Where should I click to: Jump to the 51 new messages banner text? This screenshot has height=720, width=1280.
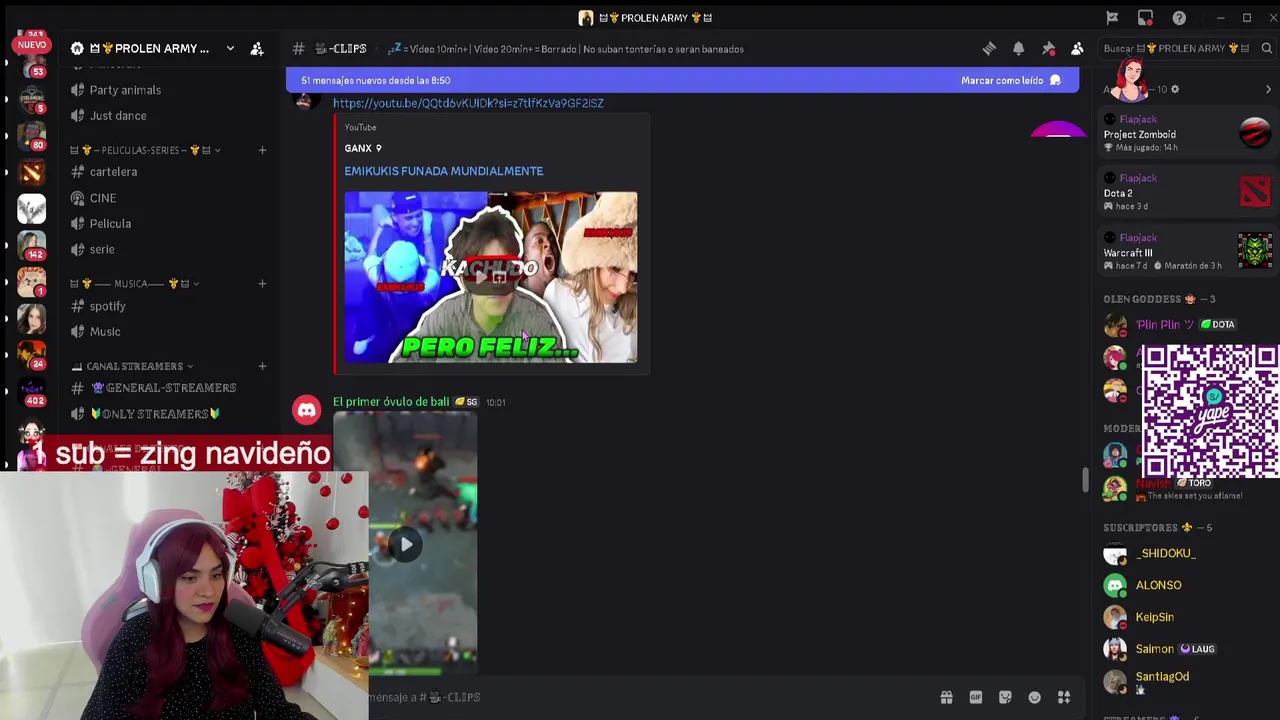click(375, 80)
